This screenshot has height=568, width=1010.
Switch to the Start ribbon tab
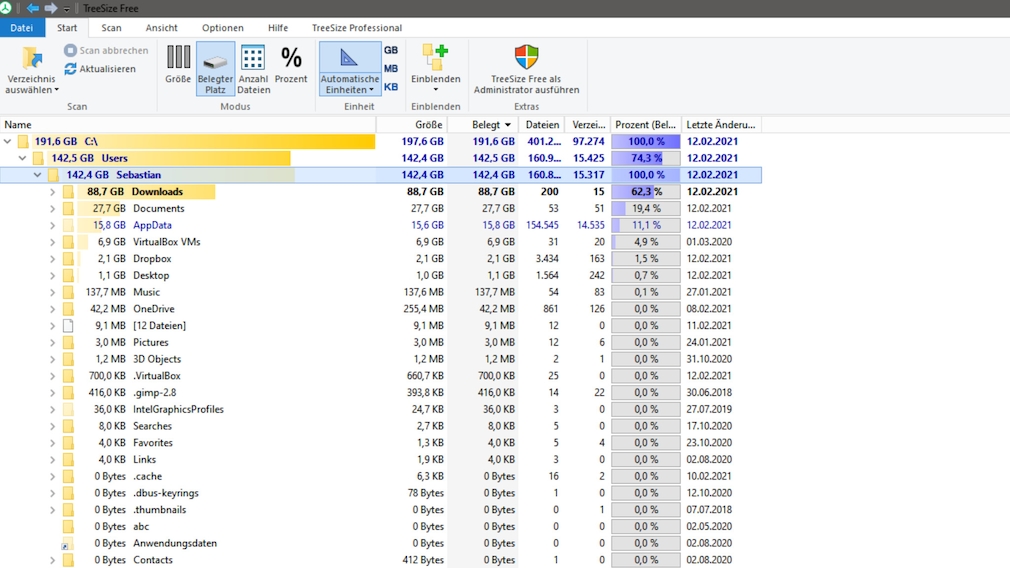[x=67, y=28]
